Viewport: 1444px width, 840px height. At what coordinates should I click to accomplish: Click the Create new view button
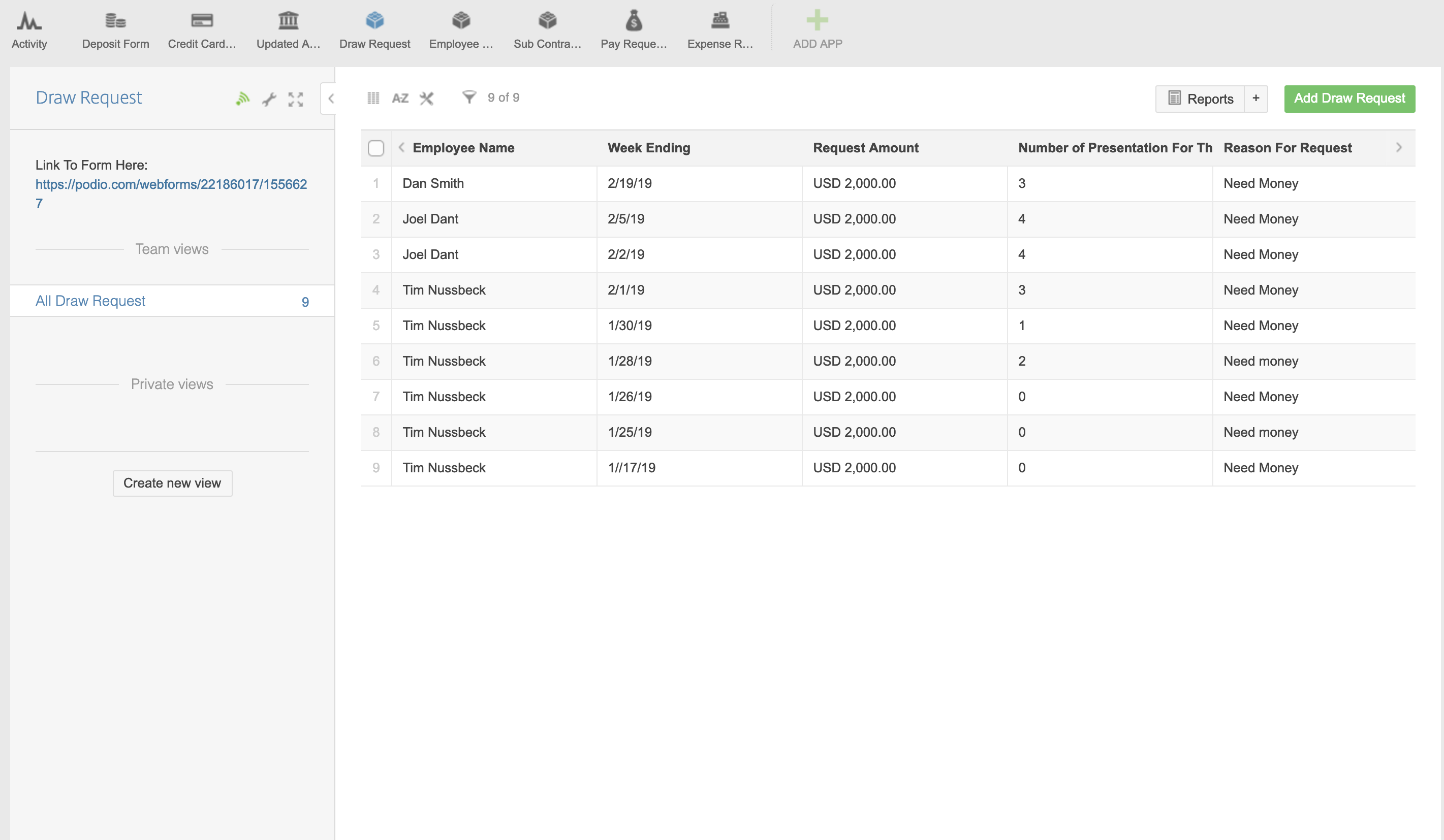tap(172, 483)
